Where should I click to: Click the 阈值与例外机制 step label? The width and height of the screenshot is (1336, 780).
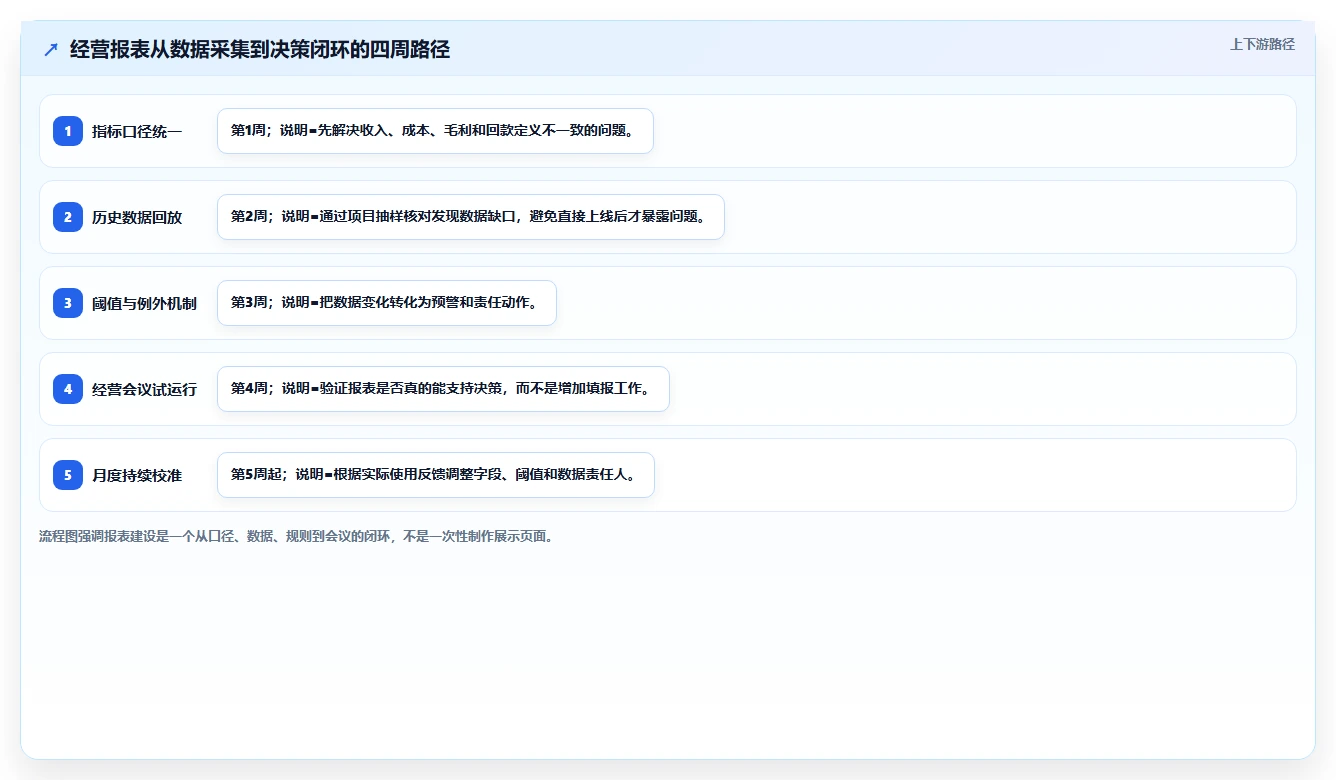click(145, 303)
